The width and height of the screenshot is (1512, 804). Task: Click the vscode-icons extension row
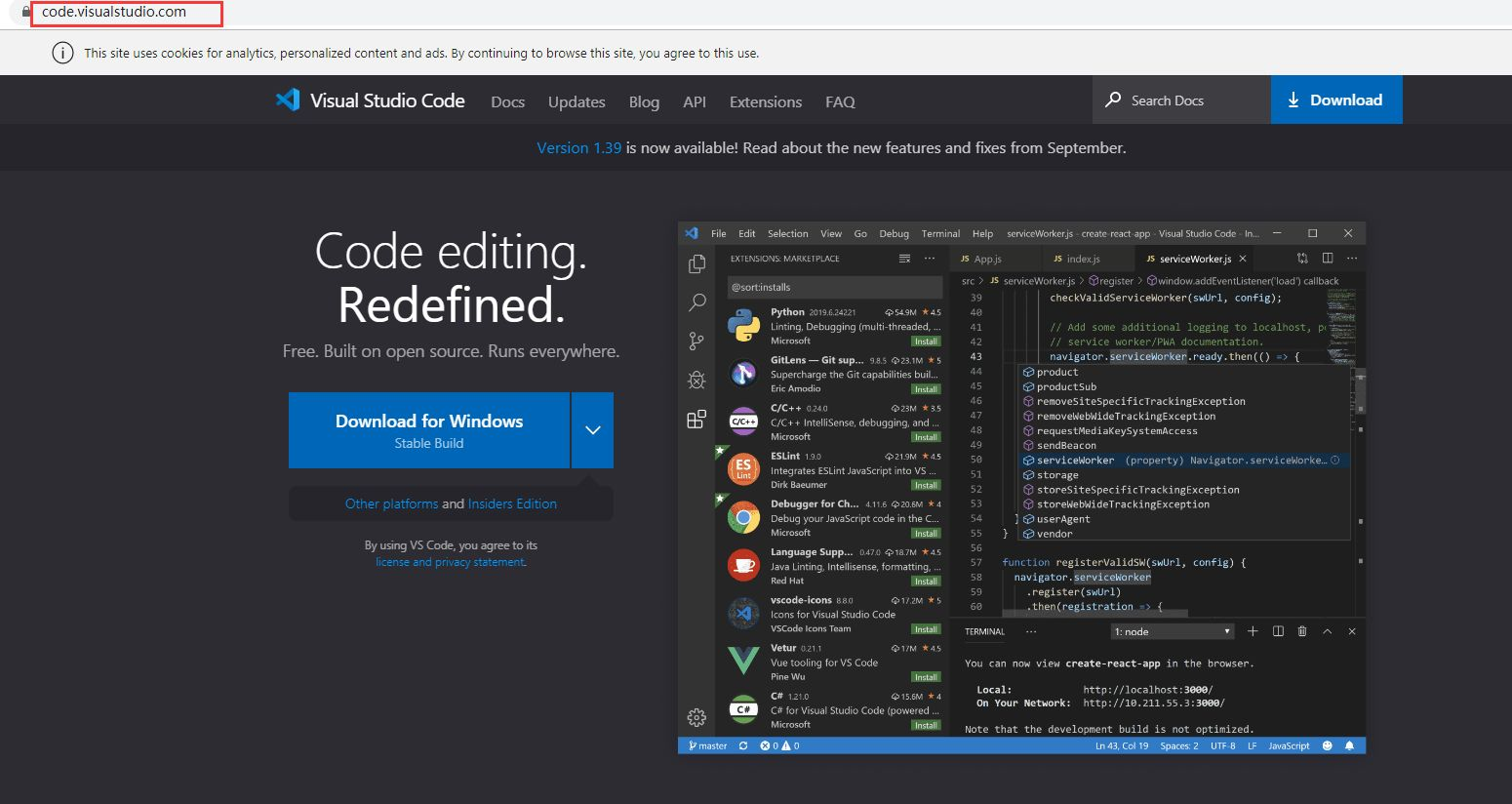833,614
